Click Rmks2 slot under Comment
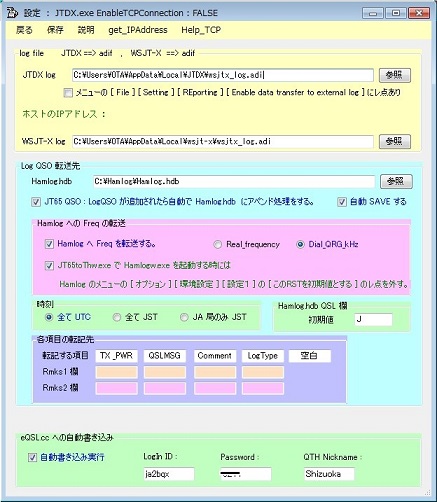The image size is (437, 502). [x=215, y=388]
